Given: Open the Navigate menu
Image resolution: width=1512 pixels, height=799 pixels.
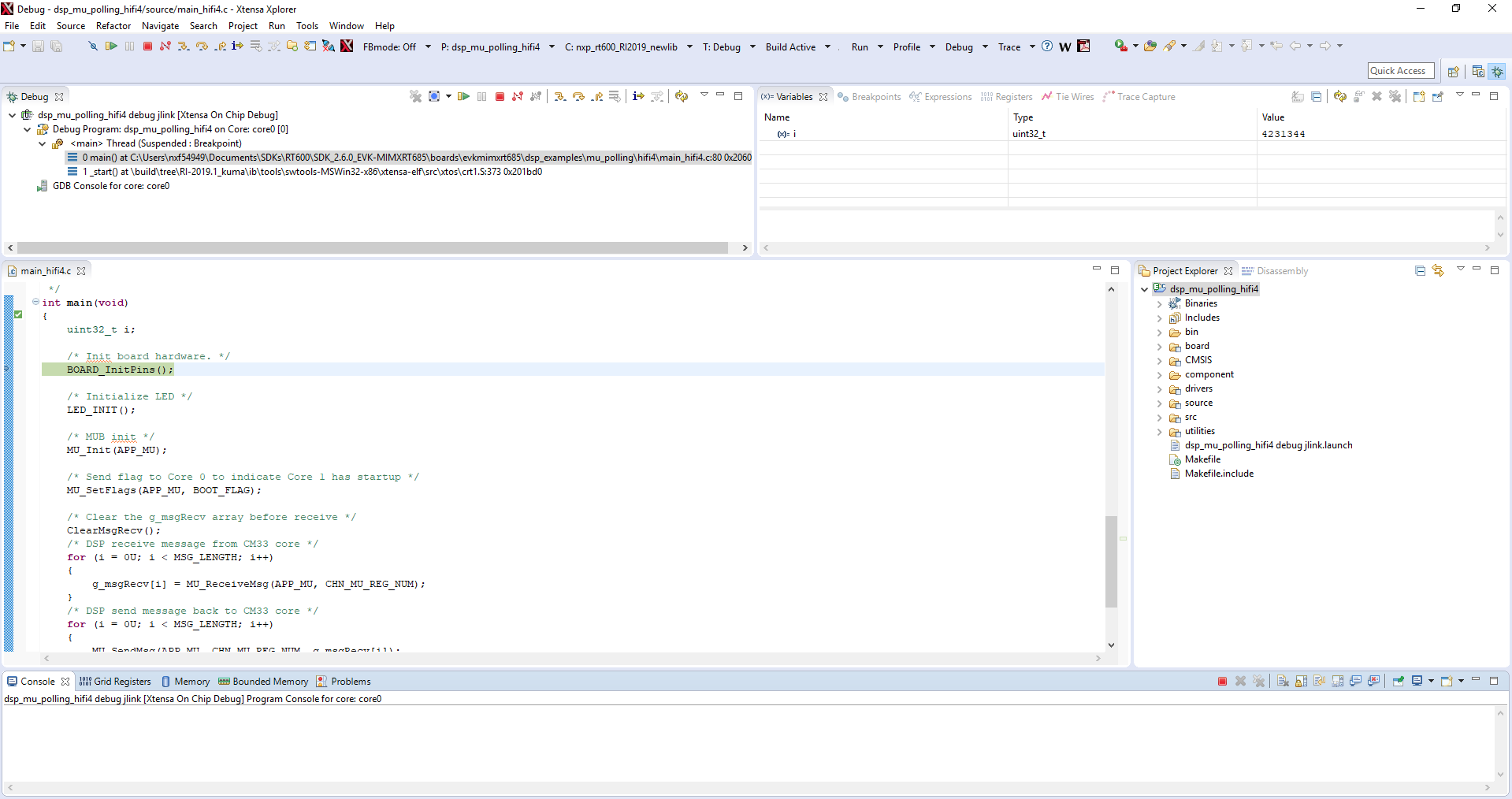Looking at the screenshot, I should pos(160,26).
